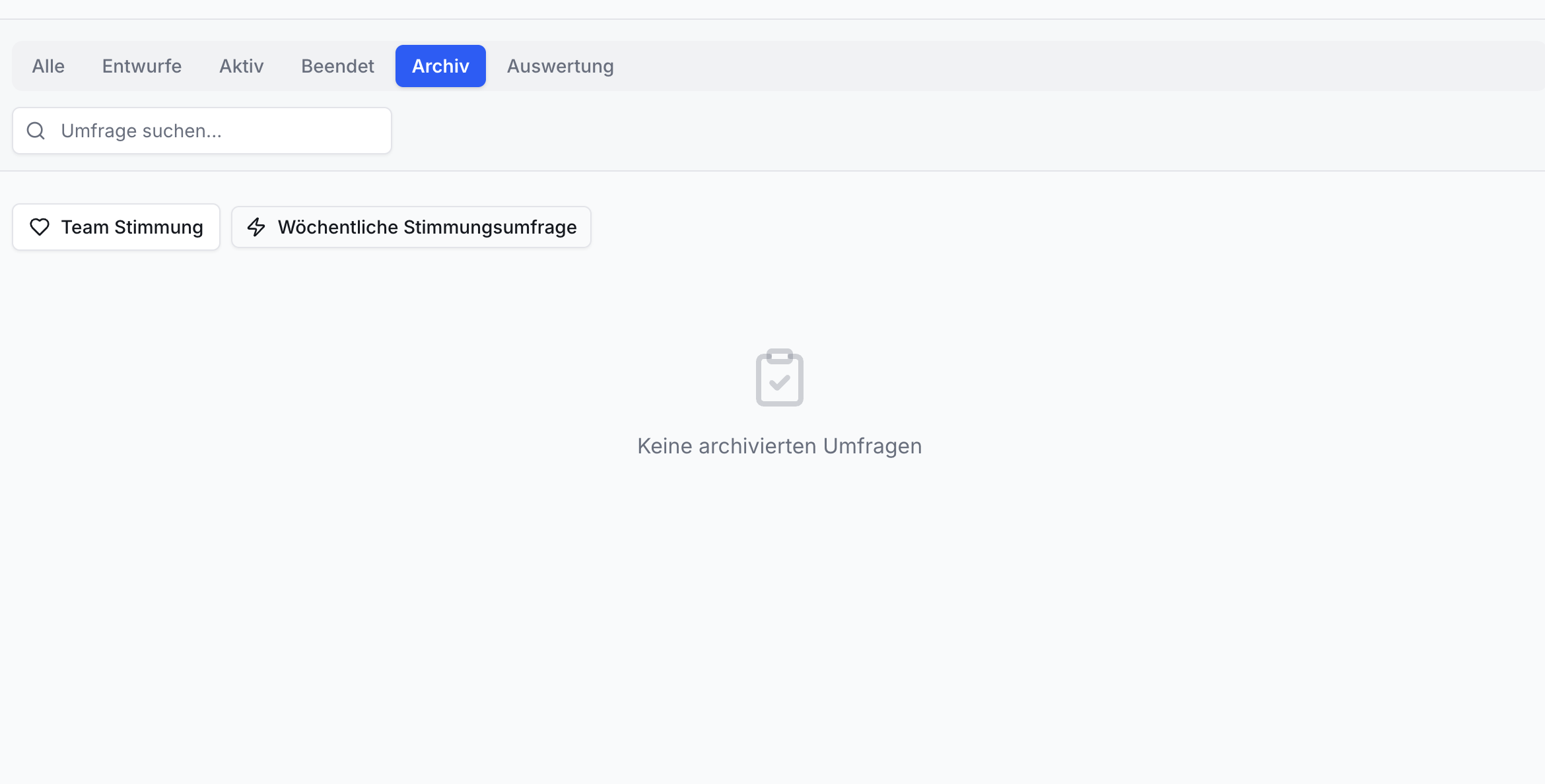
Task: Click the Team Stimmung button
Action: tap(116, 227)
